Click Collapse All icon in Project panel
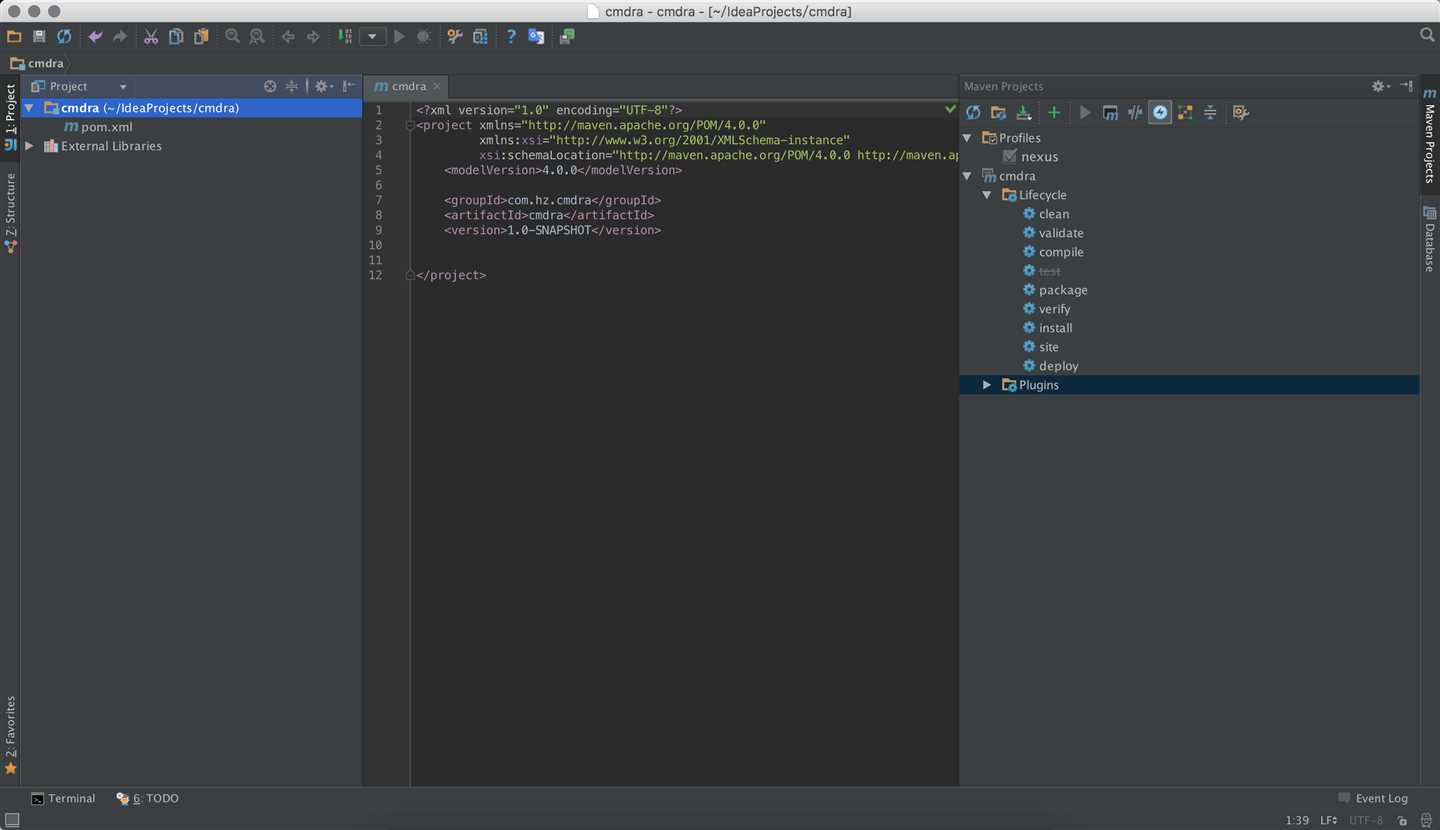1440x830 pixels. [292, 86]
